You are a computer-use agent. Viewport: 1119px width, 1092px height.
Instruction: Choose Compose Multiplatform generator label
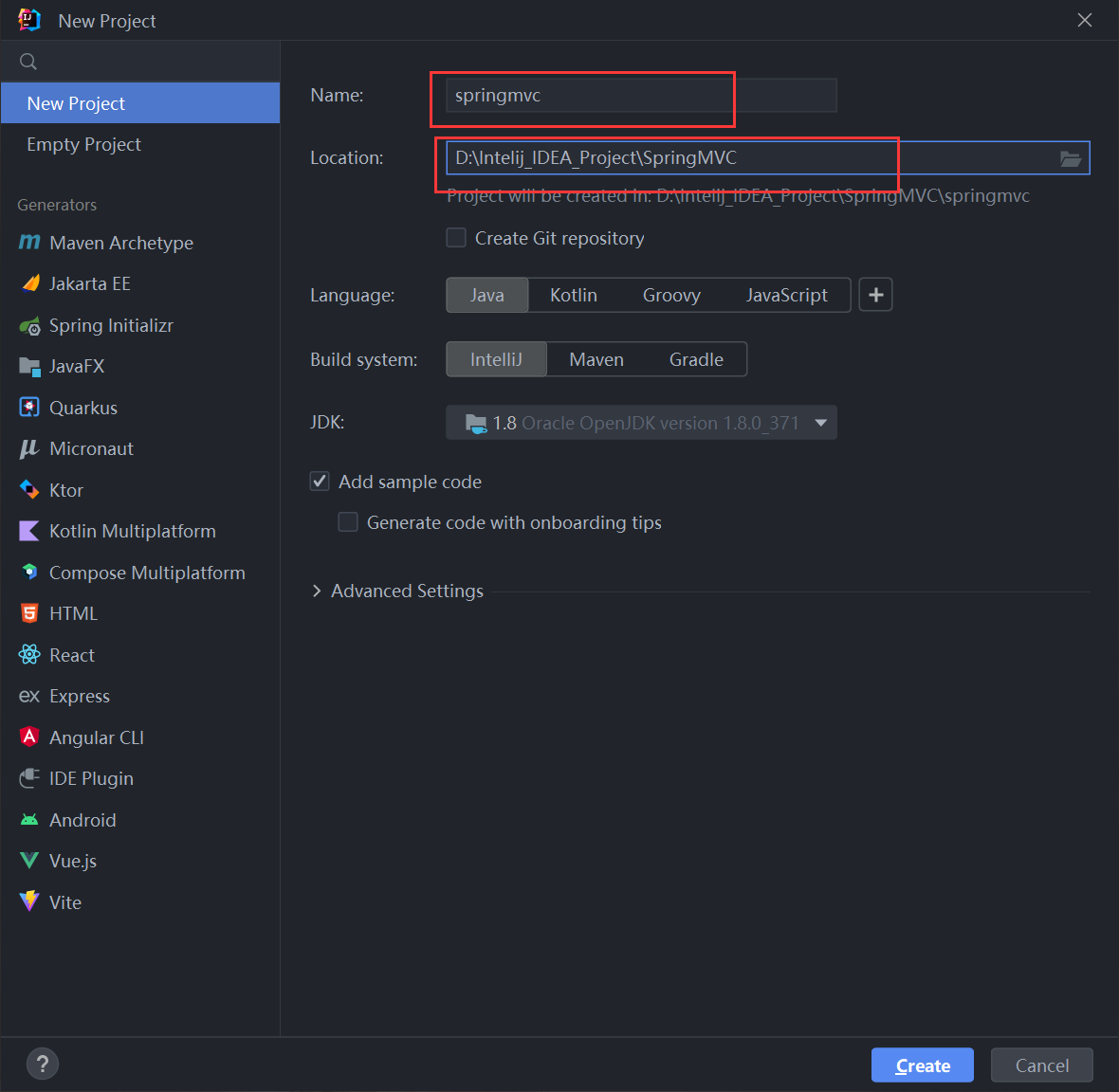pyautogui.click(x=147, y=572)
